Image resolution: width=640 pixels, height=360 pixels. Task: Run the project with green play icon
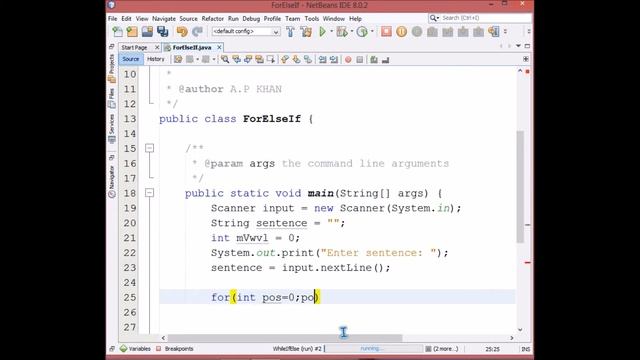322,31
